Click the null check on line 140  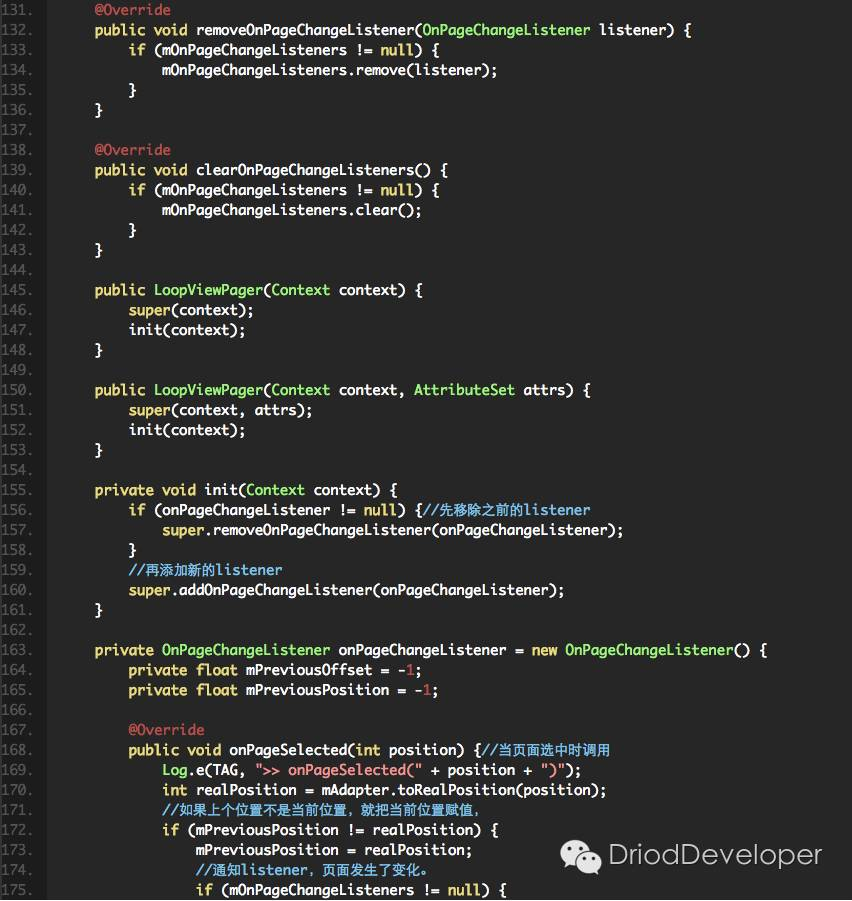coord(284,190)
